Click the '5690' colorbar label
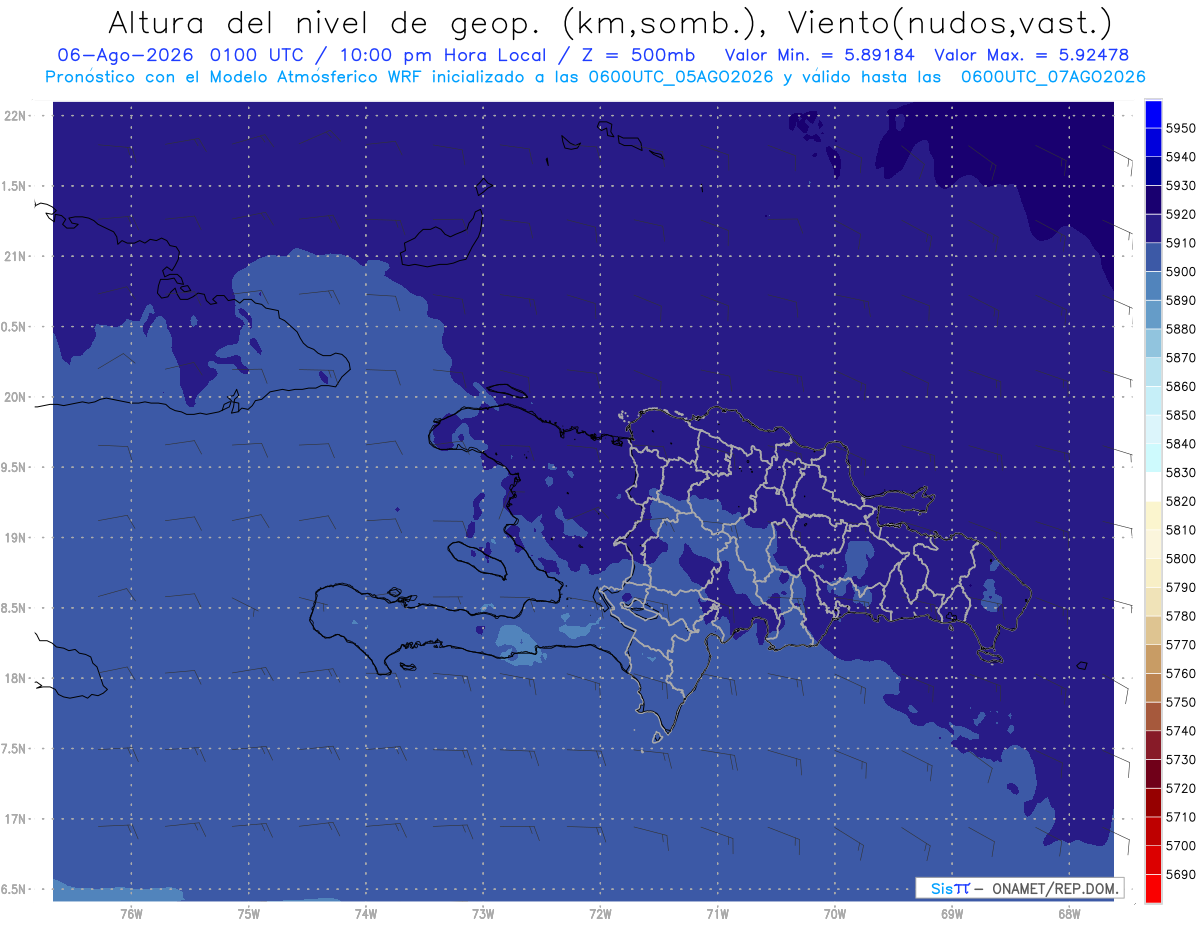The height and width of the screenshot is (927, 1200). click(x=1181, y=874)
